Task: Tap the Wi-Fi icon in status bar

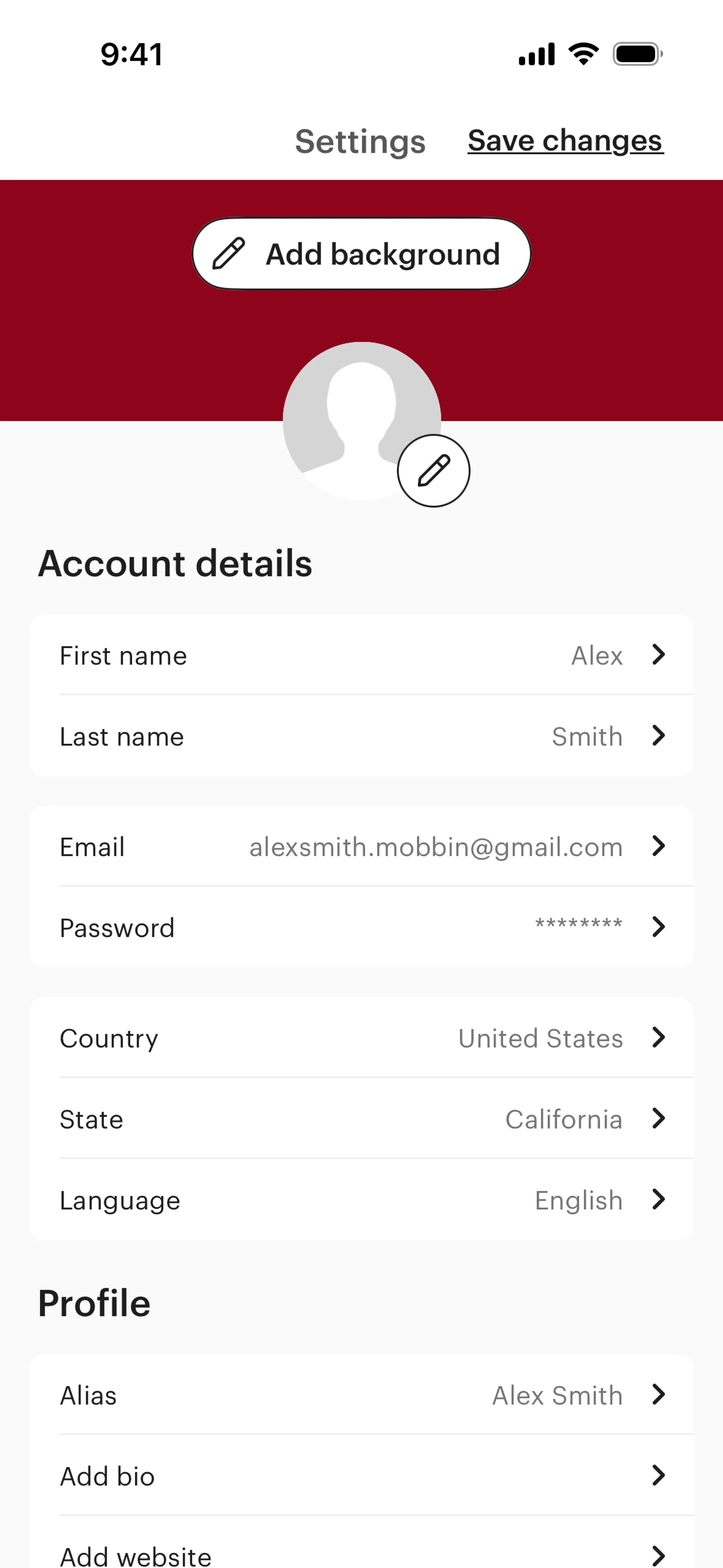Action: coord(583,54)
